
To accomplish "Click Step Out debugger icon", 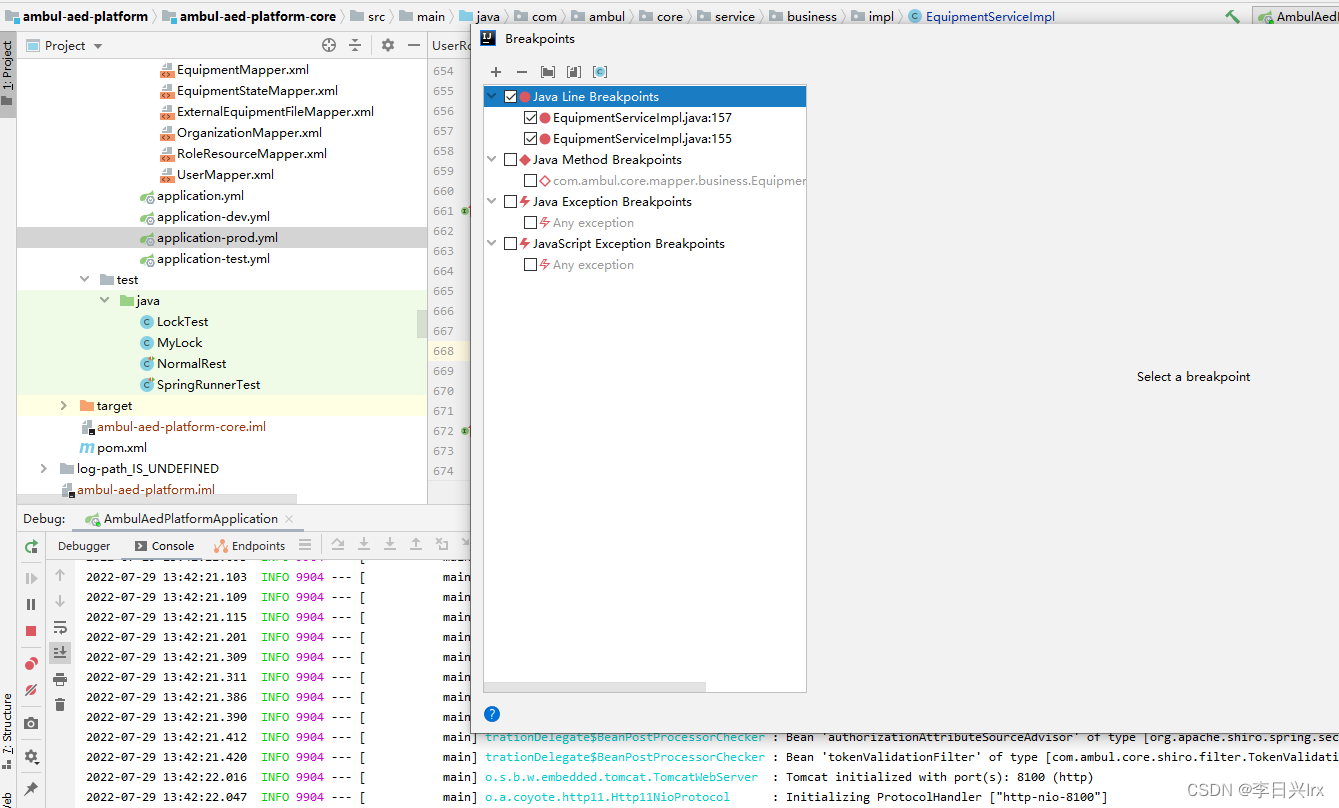I will click(x=416, y=545).
